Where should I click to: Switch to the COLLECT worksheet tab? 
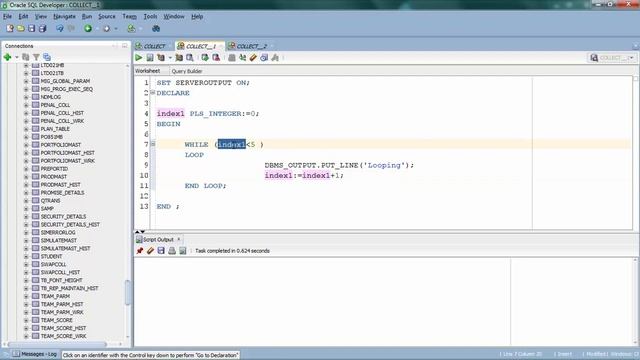pos(154,46)
